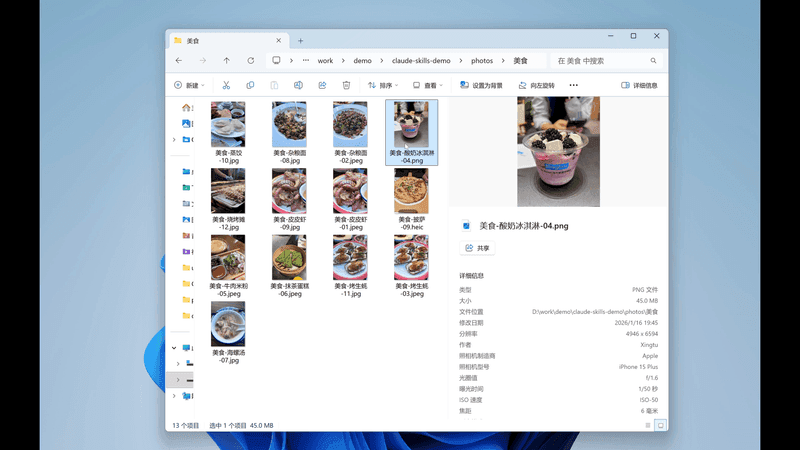Open the 查看 view dropdown
Viewport: 800px width, 450px height.
(x=429, y=86)
